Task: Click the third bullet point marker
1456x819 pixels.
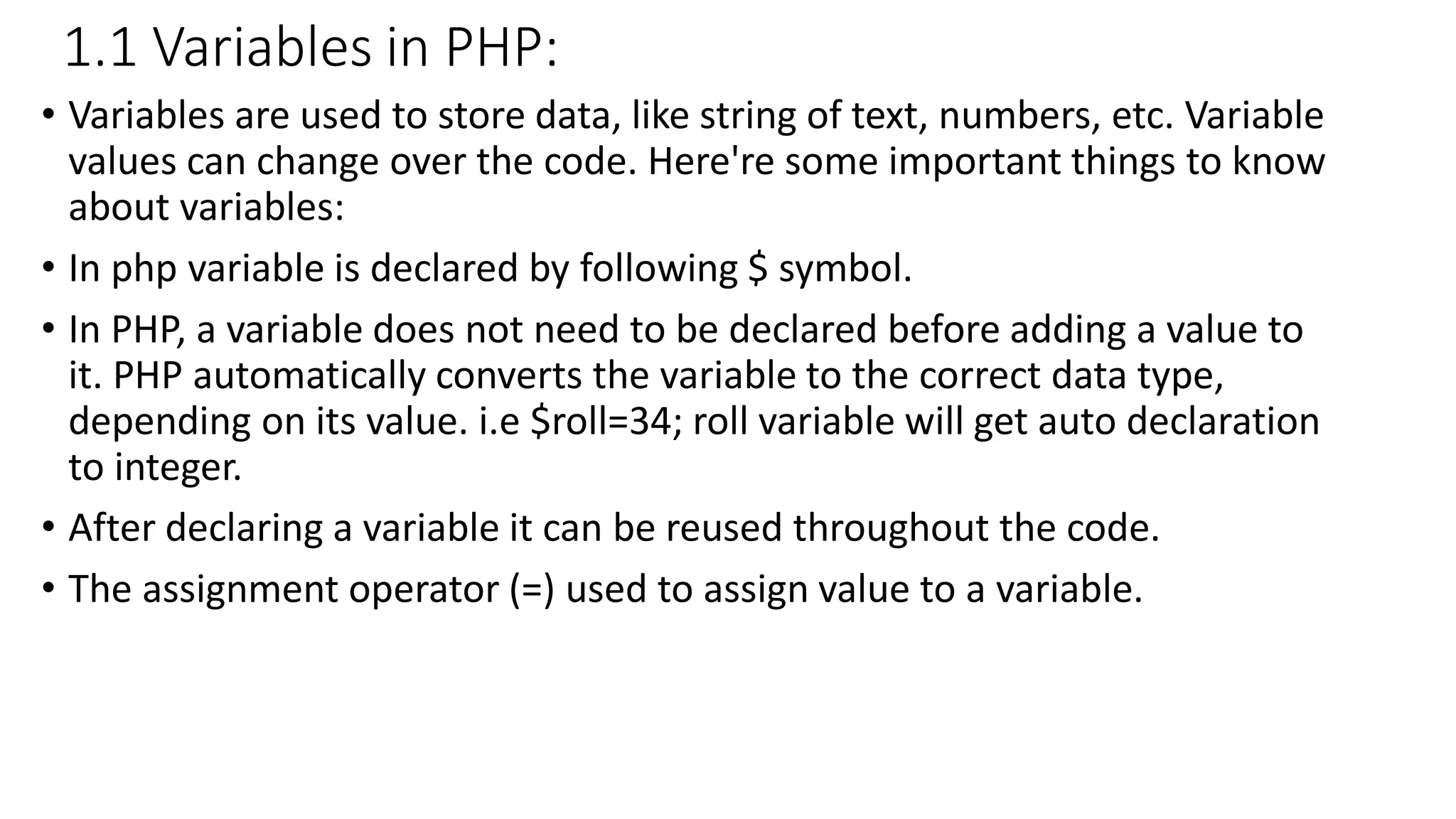Action: 48,329
